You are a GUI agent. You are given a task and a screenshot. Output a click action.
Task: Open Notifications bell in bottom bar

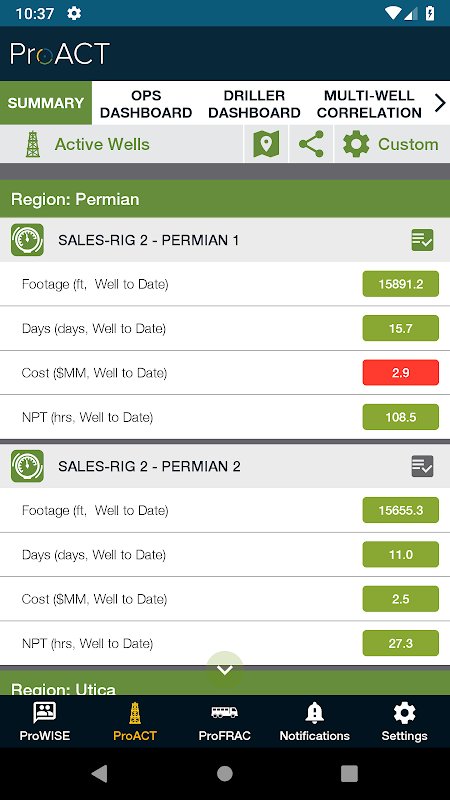click(314, 722)
